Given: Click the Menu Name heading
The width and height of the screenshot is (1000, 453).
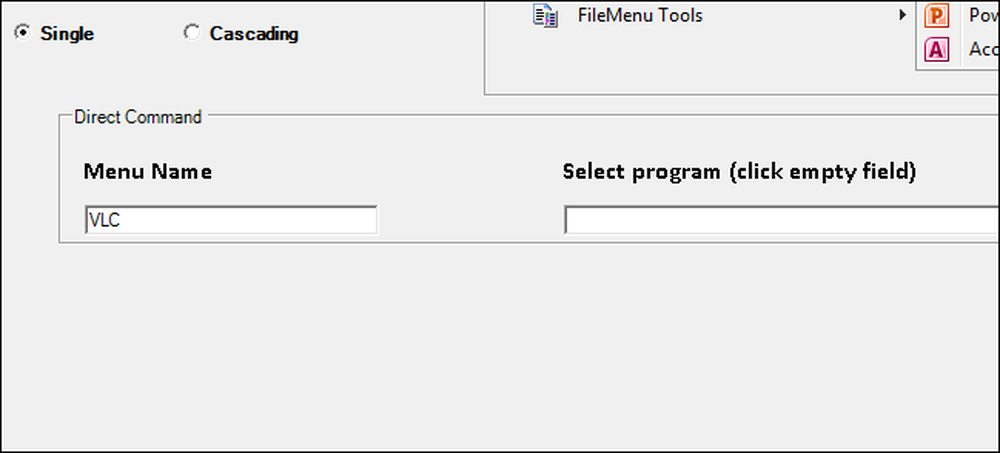Looking at the screenshot, I should point(148,172).
